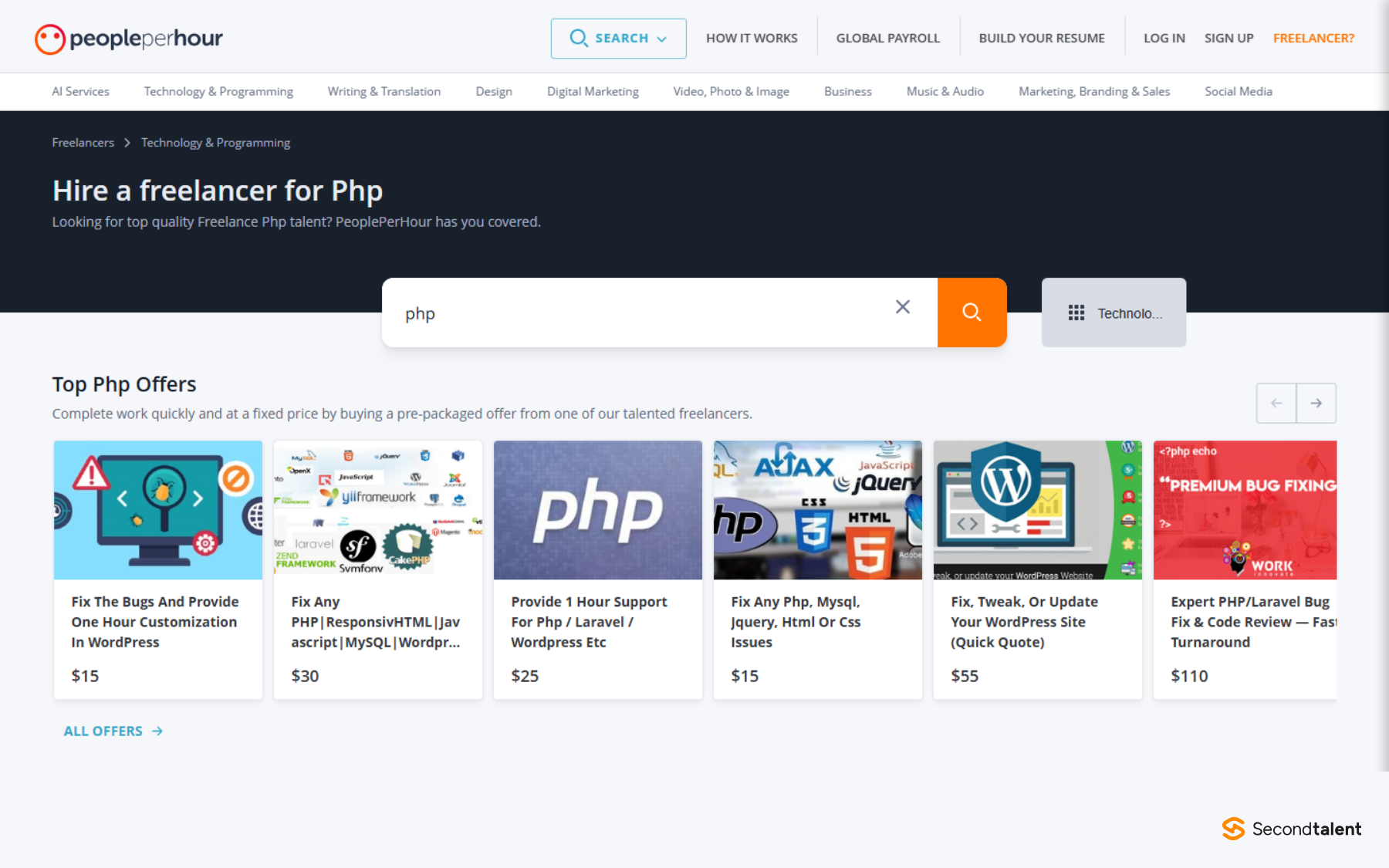This screenshot has width=1389, height=868.
Task: Open Video, Photo & Image category
Action: 731,91
